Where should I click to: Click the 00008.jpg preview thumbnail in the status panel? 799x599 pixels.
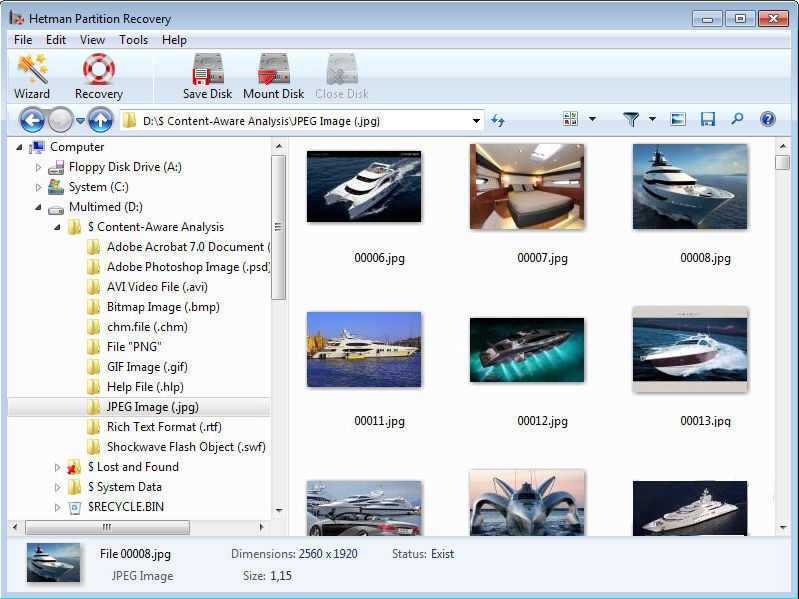click(x=54, y=562)
